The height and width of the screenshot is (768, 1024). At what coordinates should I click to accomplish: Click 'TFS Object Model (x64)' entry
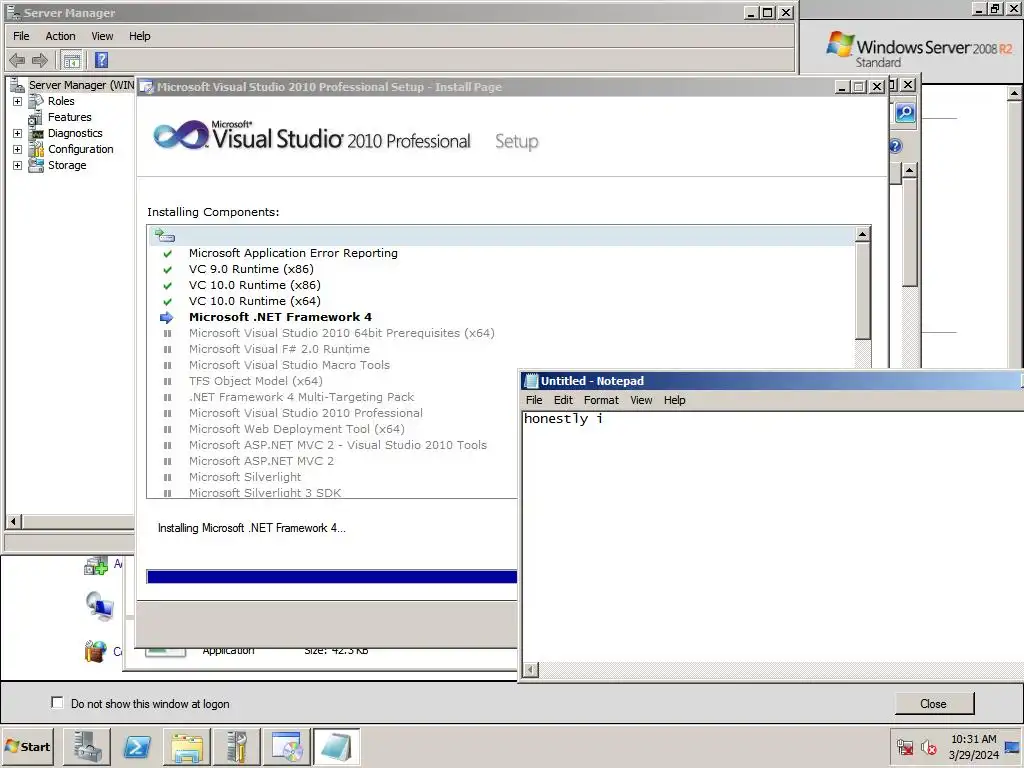[256, 381]
